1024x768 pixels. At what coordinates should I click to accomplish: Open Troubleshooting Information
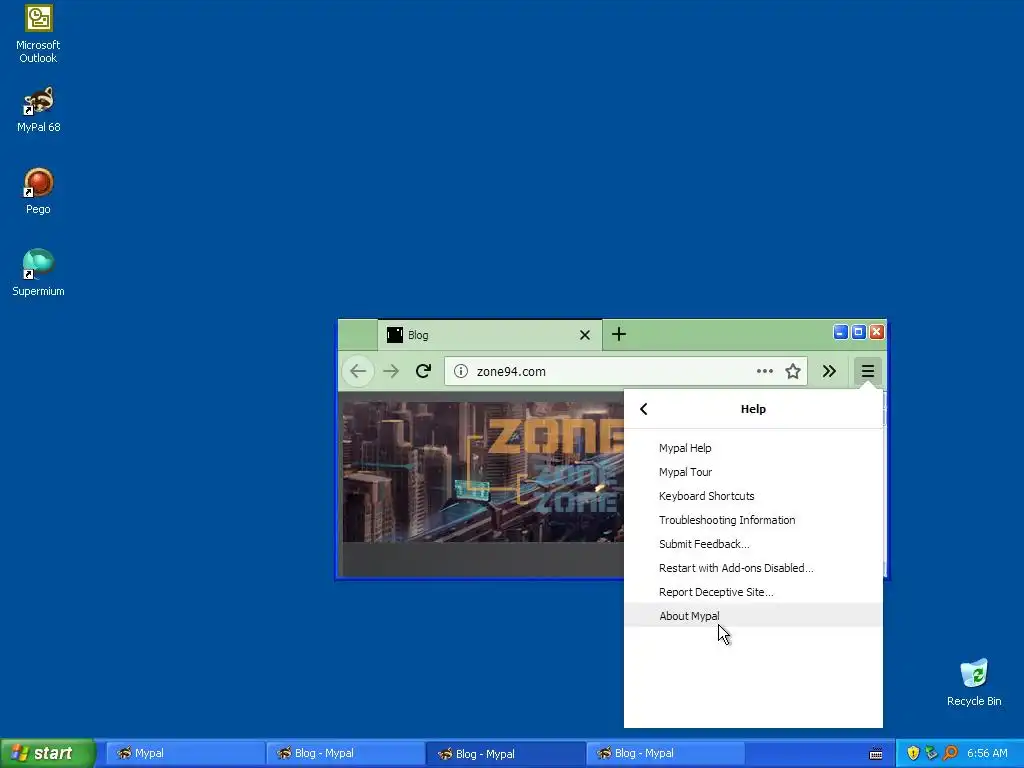coord(753,520)
